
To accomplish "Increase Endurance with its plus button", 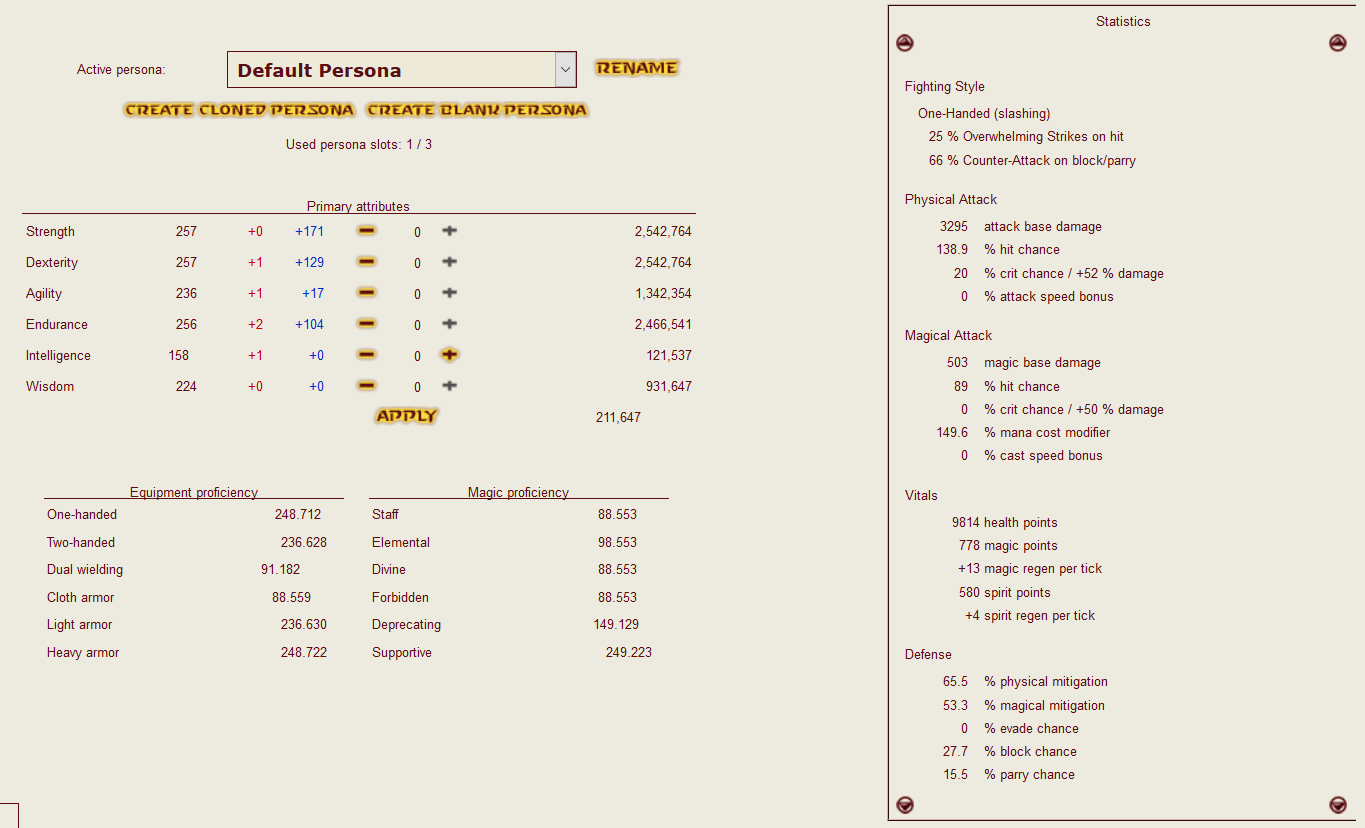I will 450,324.
